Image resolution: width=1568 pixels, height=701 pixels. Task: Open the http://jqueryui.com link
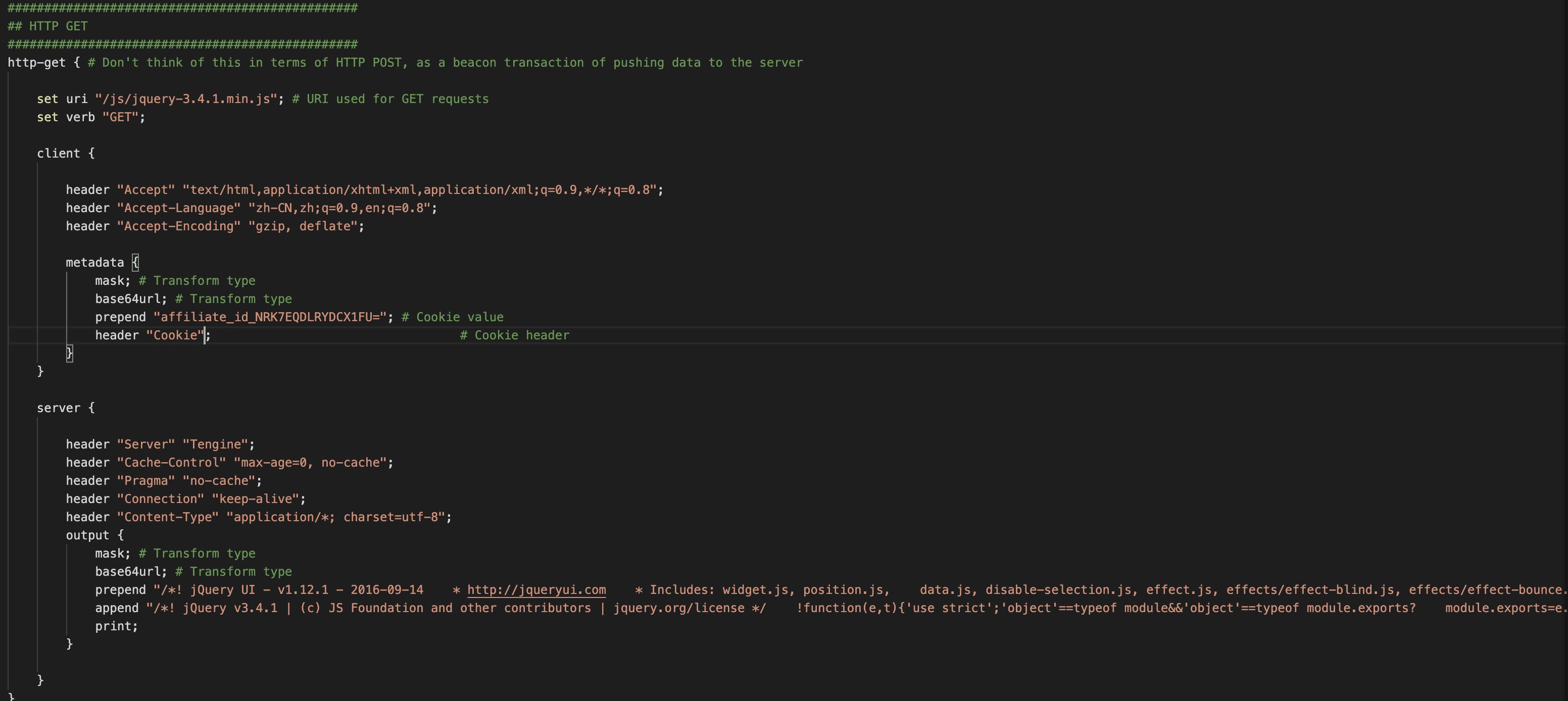pos(535,590)
